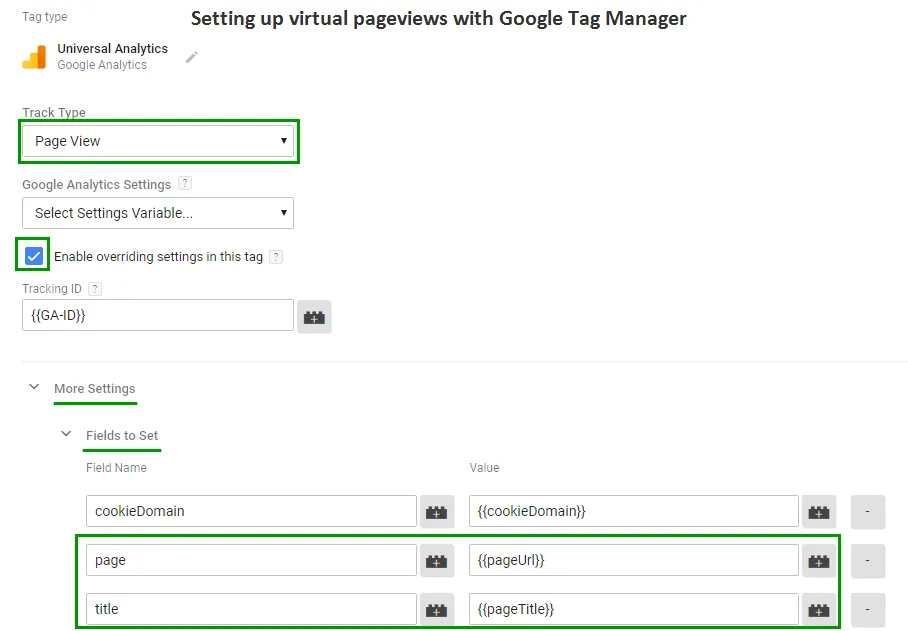Uncheck Enable overriding settings in this tag
This screenshot has height=631, width=908.
point(34,256)
